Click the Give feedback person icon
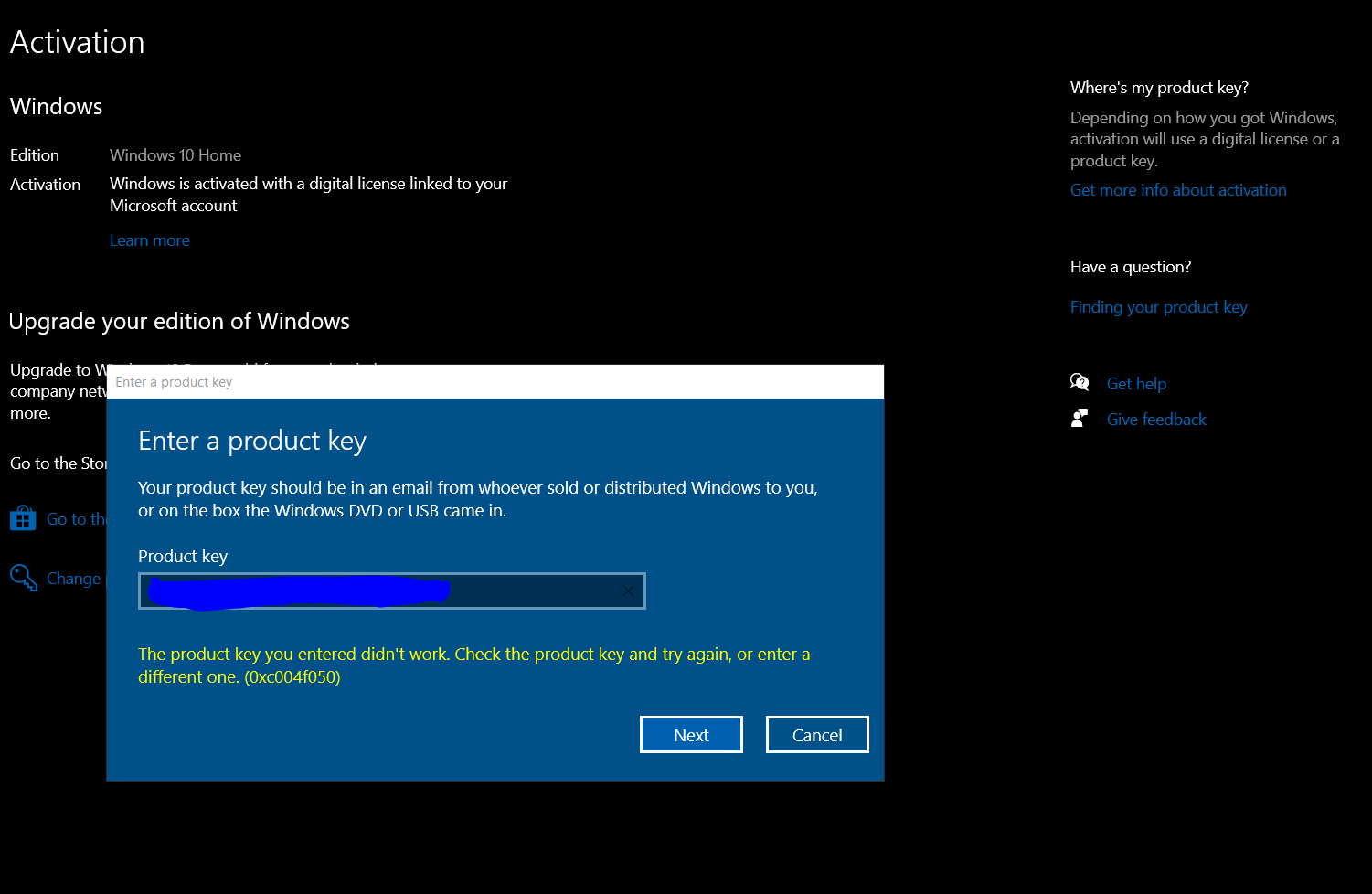This screenshot has width=1372, height=894. click(x=1080, y=418)
